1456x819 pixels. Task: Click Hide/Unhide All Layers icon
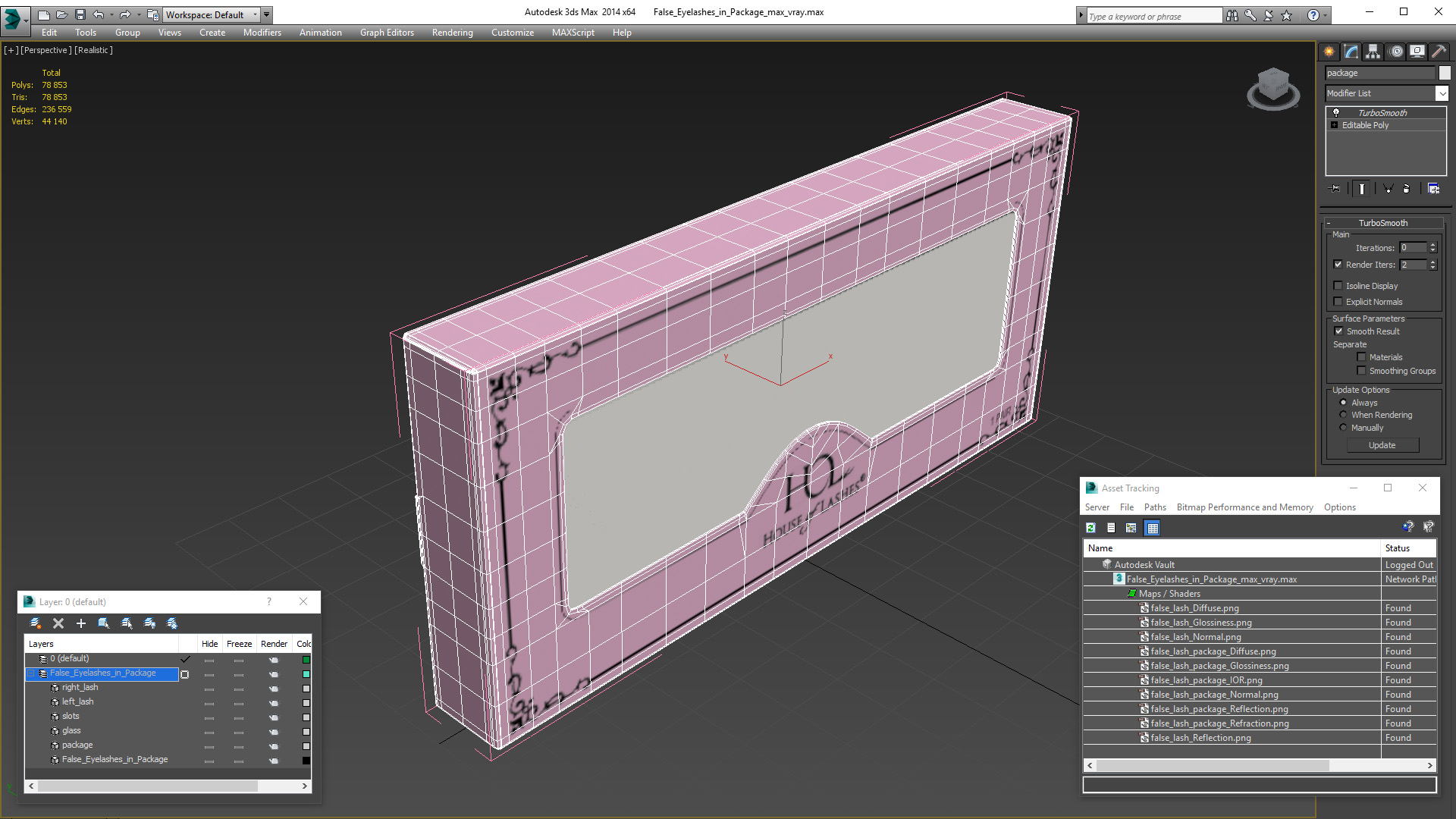149,623
